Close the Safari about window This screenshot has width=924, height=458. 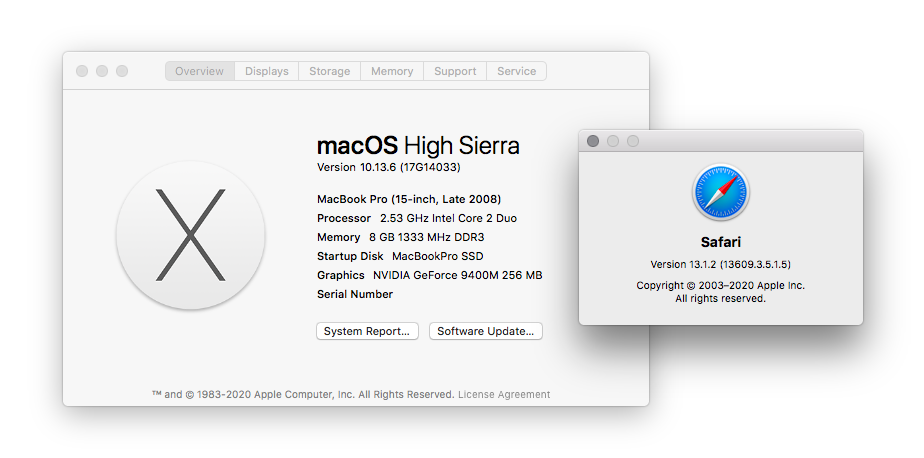tap(593, 141)
